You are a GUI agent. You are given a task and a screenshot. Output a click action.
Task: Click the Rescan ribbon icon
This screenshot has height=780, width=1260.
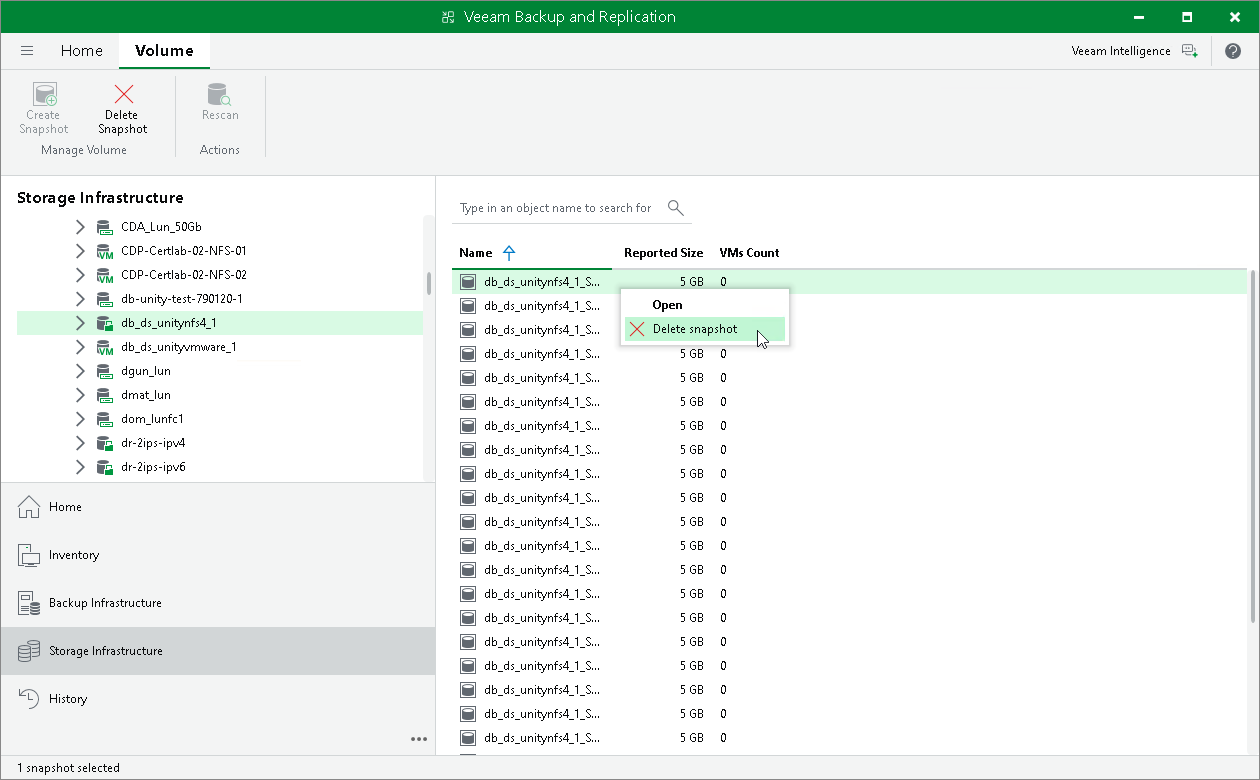tap(219, 95)
